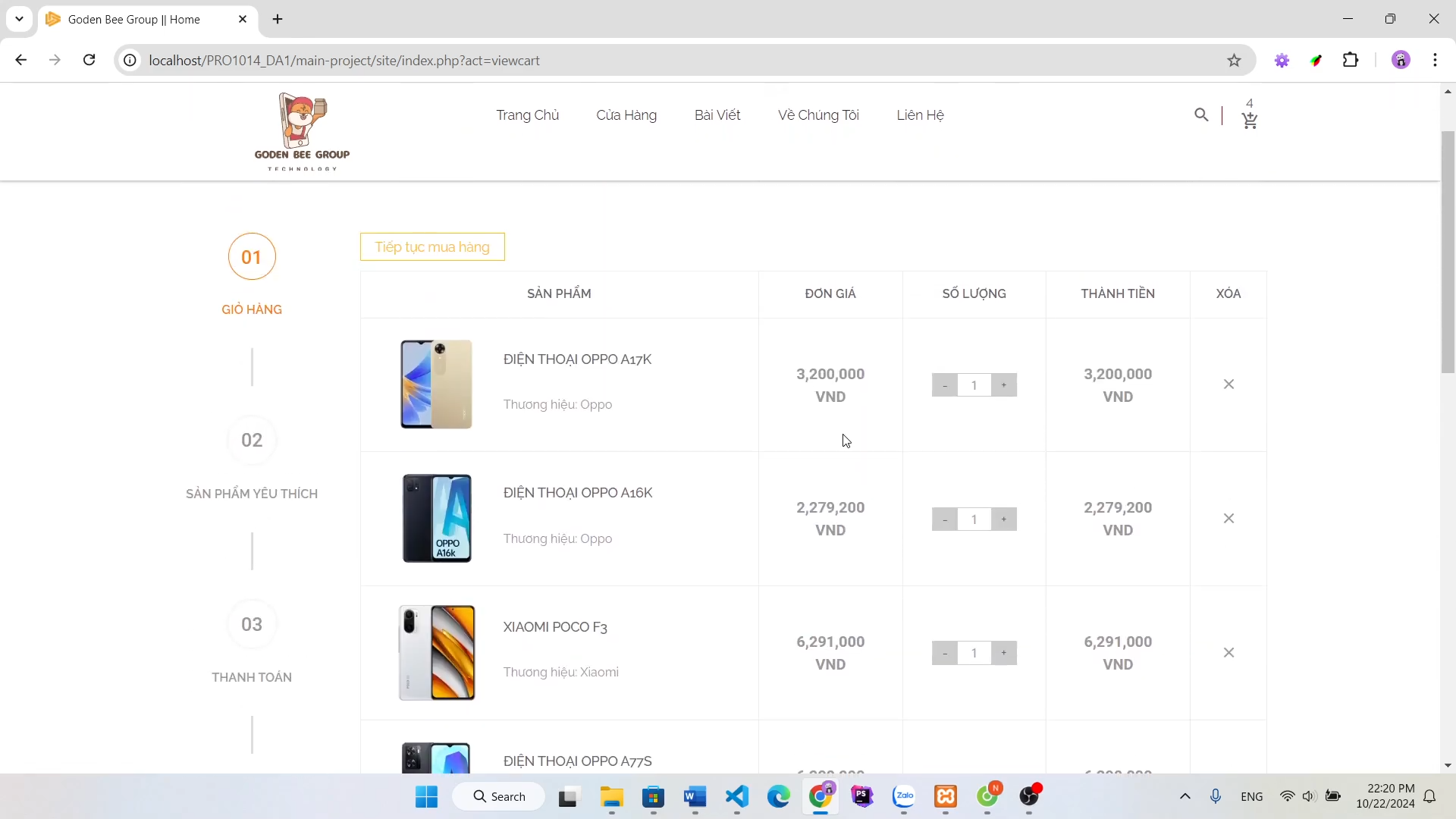Click taskbar Search box
The width and height of the screenshot is (1456, 819).
[x=499, y=797]
